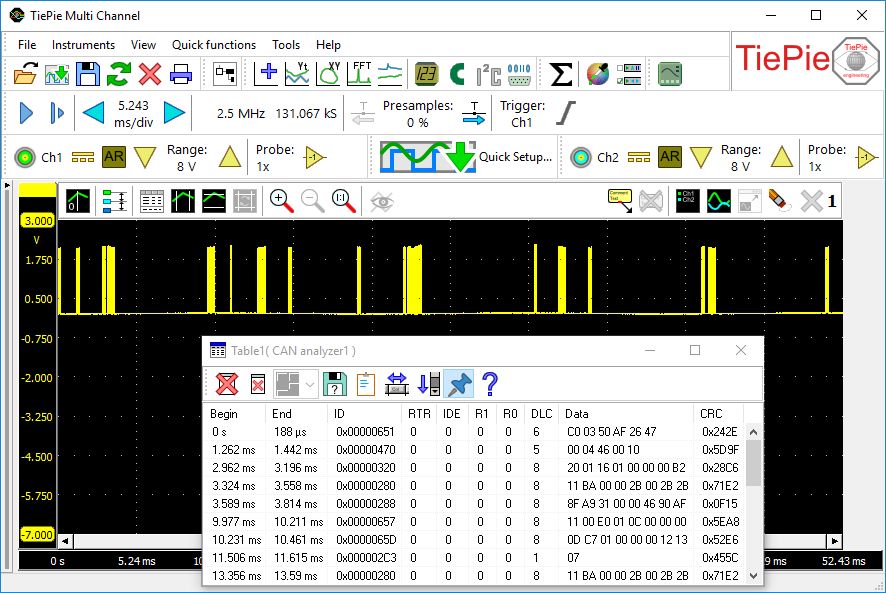Increase Ch2 range with up triangle
The image size is (886, 593).
coord(781,157)
